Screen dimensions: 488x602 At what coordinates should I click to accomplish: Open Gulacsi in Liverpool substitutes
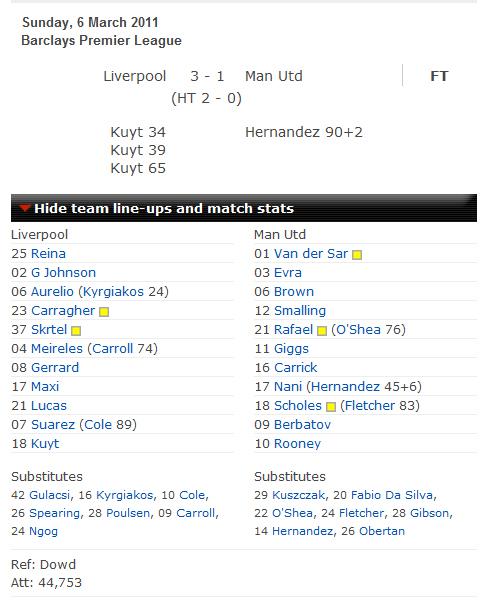coord(50,495)
